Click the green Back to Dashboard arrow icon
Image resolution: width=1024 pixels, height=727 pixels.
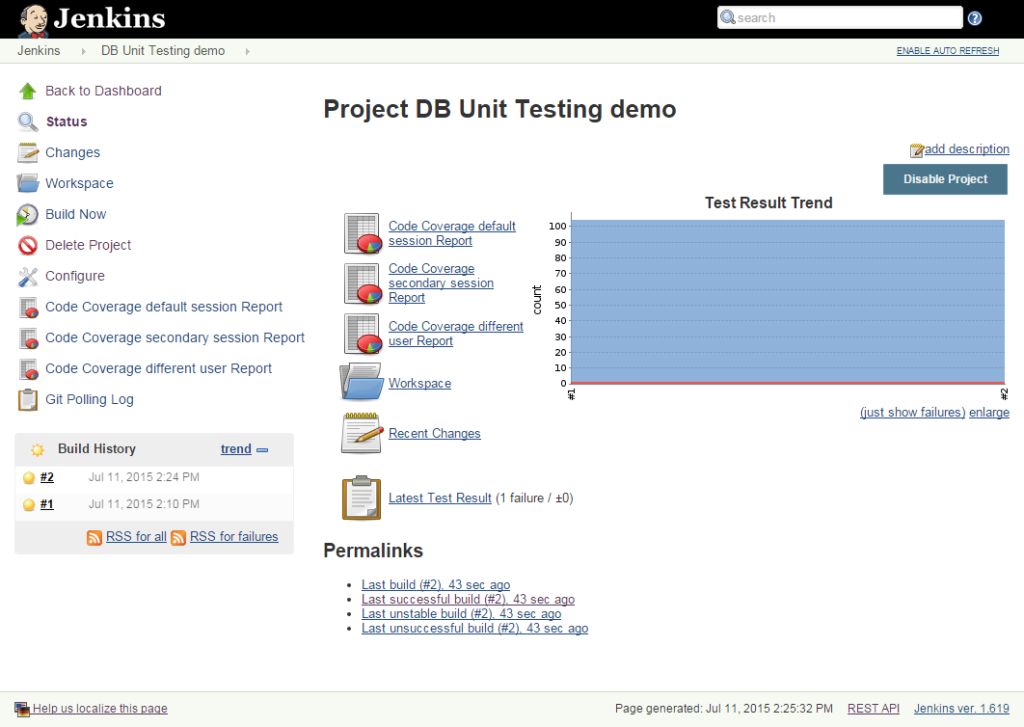tap(27, 91)
